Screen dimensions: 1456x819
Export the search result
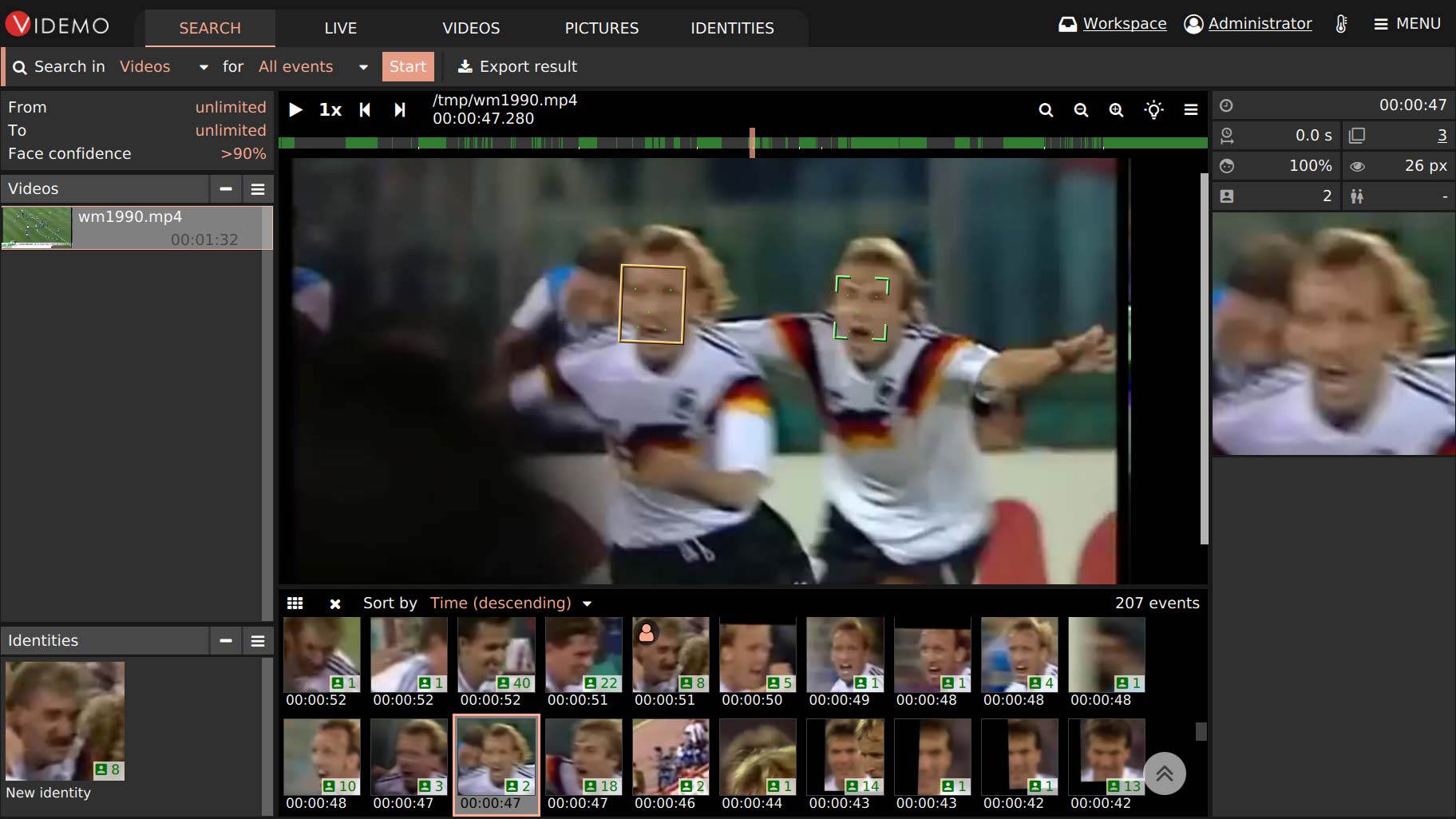point(516,67)
